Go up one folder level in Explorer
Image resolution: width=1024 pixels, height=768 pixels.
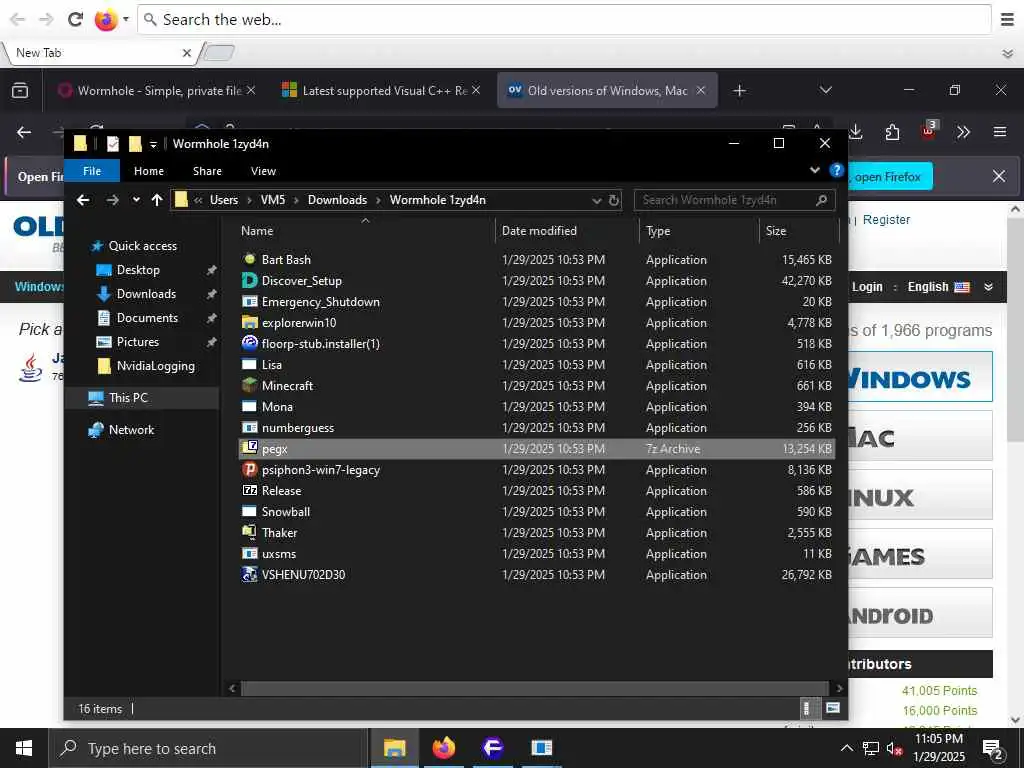(x=157, y=200)
